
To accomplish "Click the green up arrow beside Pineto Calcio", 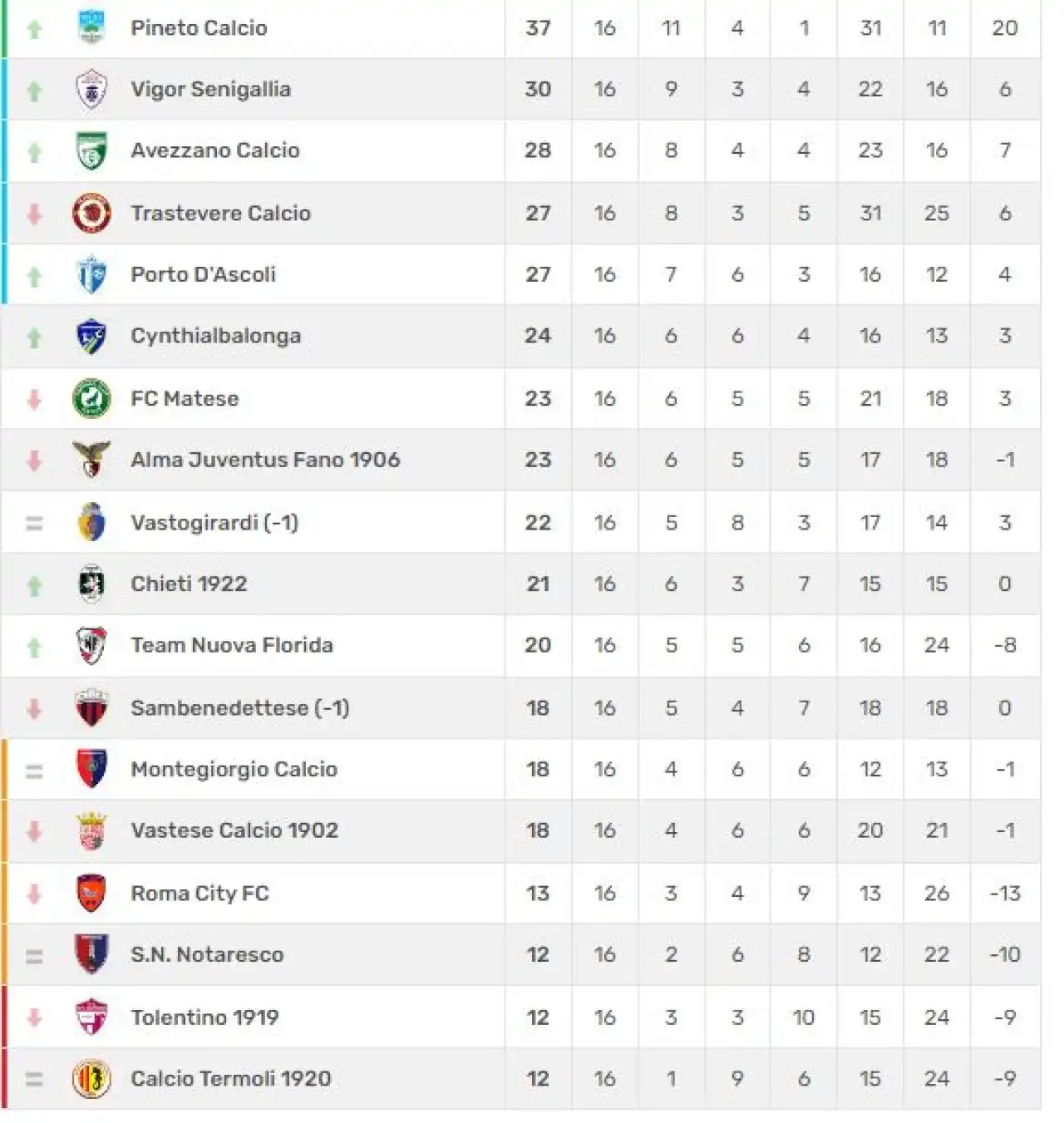I will [x=34, y=29].
